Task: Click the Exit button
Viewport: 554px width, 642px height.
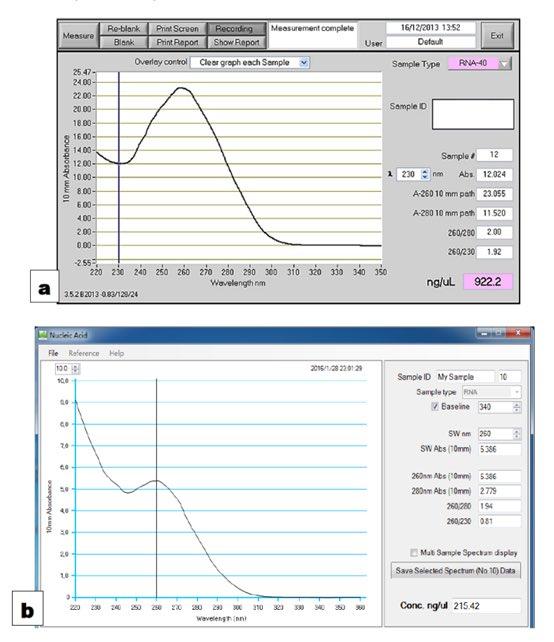Action: click(497, 36)
